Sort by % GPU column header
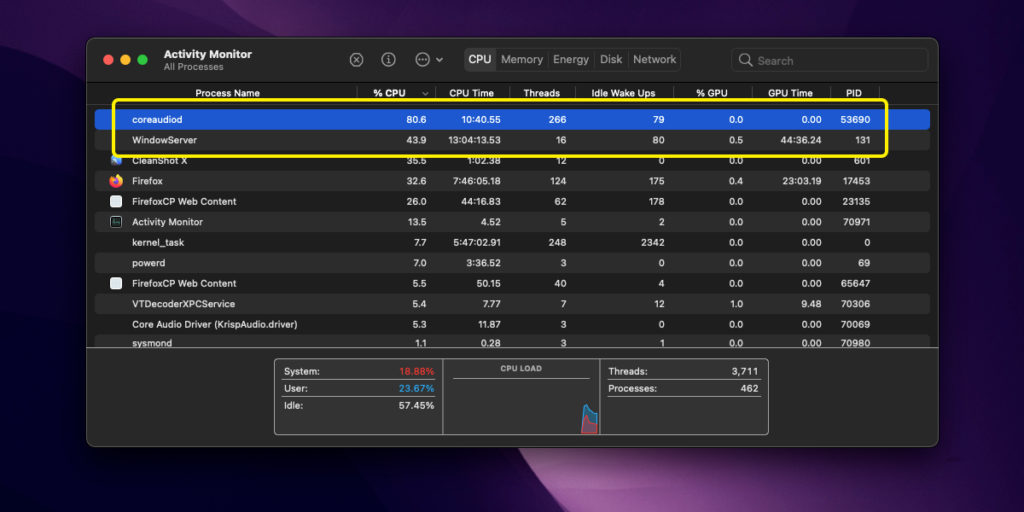This screenshot has height=512, width=1024. [712, 93]
